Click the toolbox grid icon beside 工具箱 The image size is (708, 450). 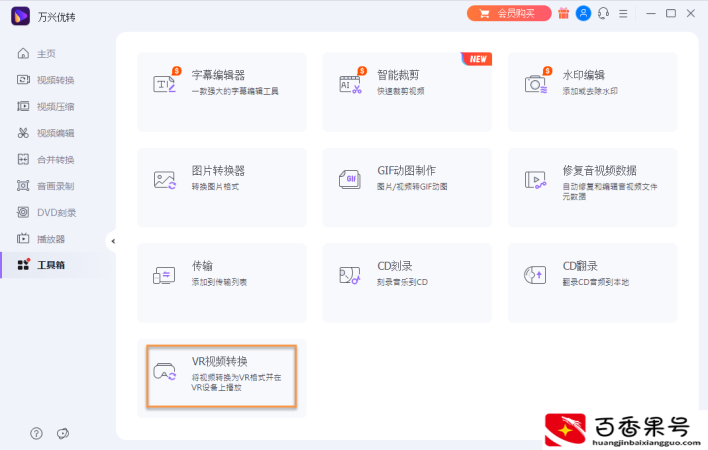coord(23,264)
